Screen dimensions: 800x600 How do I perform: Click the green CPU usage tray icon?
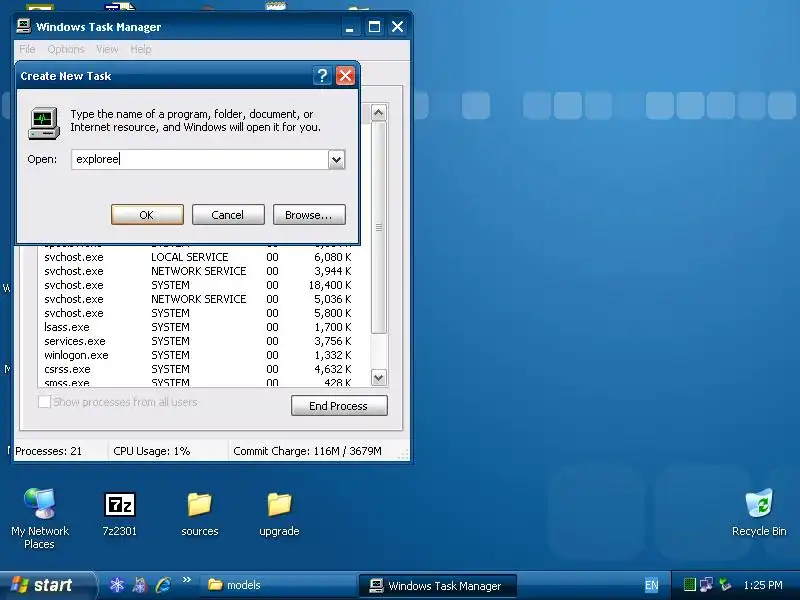coord(689,585)
